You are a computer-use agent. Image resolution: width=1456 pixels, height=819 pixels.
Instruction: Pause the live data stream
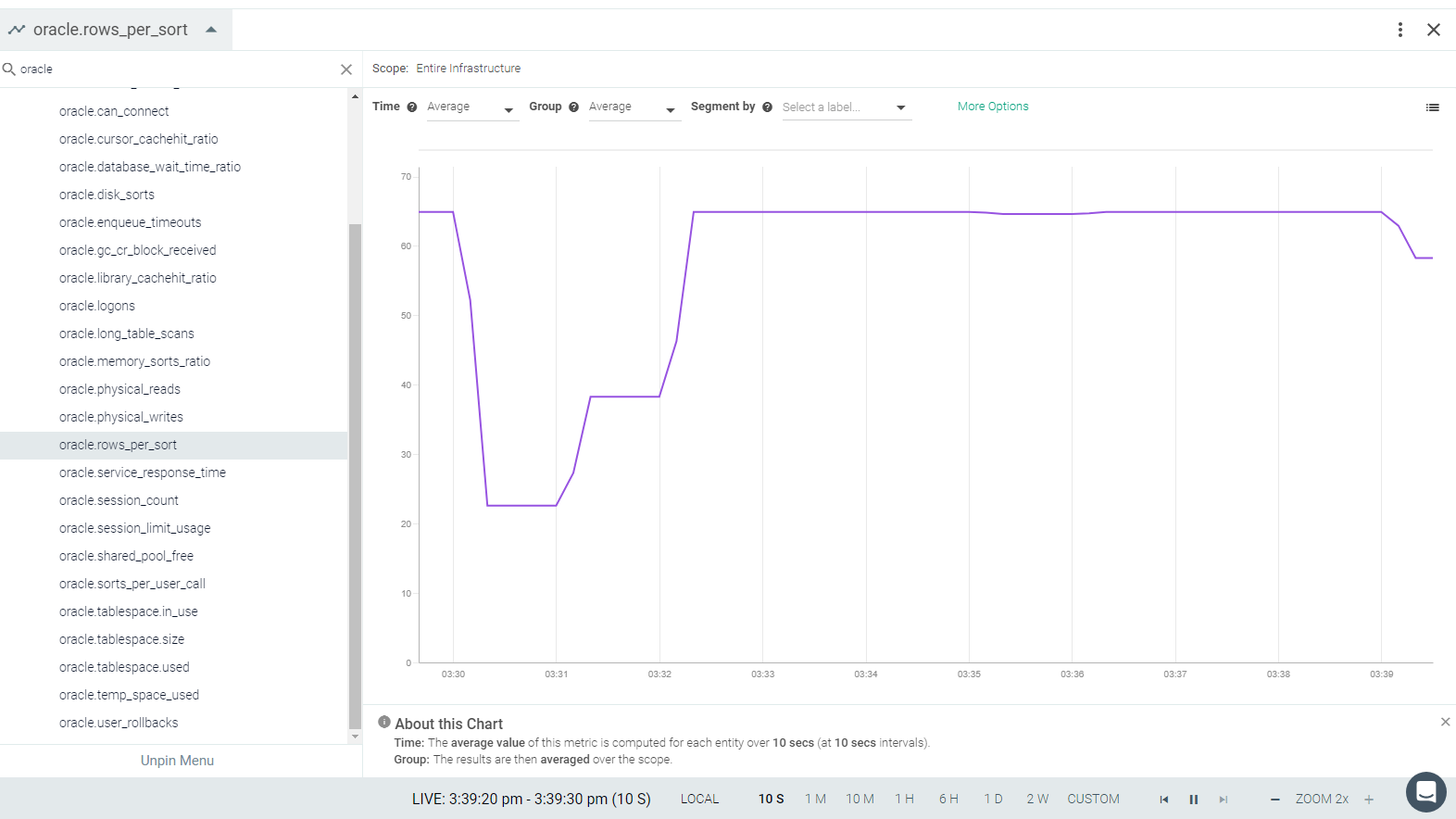pyautogui.click(x=1194, y=800)
